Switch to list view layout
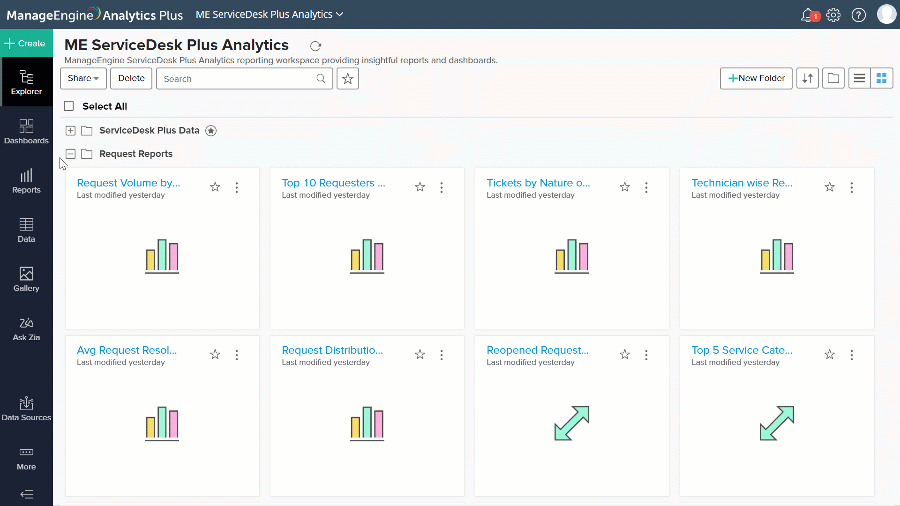Viewport: 900px width, 506px height. click(x=858, y=78)
